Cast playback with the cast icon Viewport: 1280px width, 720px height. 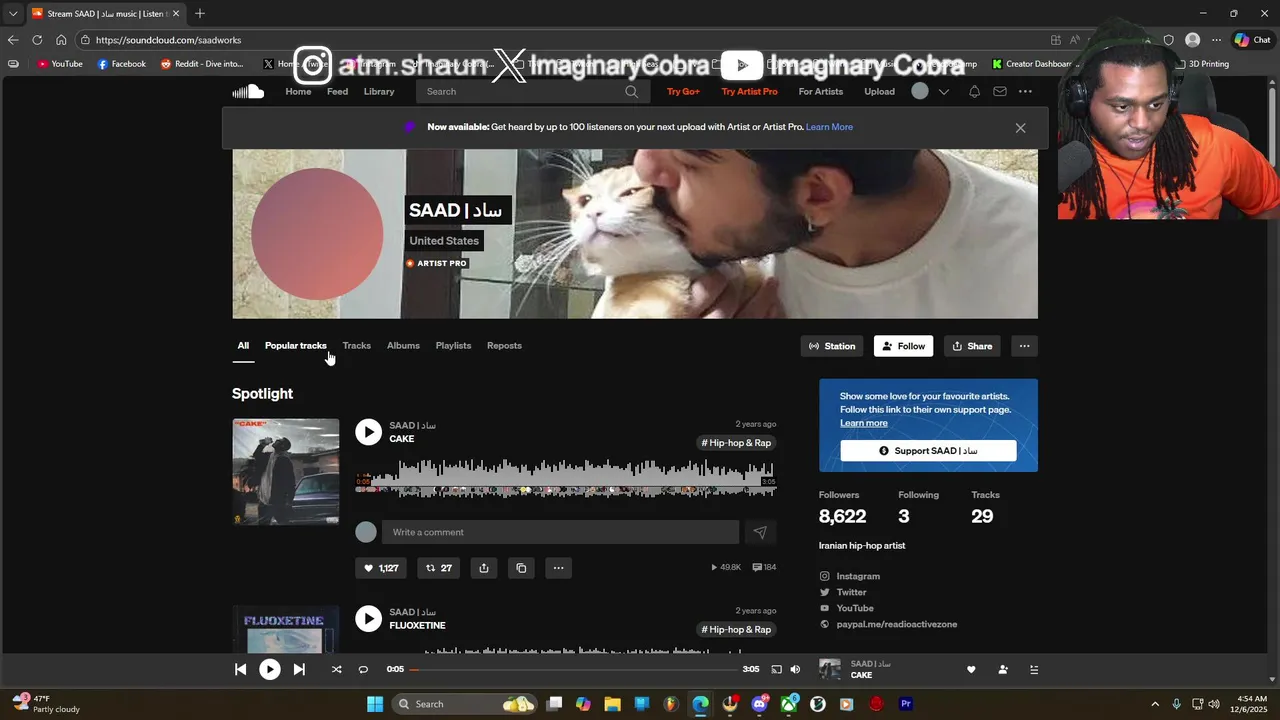pos(776,670)
